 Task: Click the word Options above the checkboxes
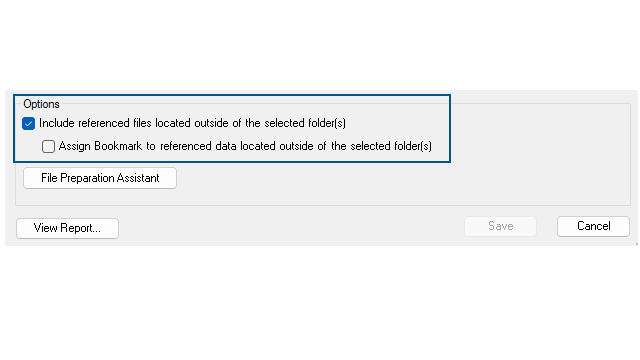pos(41,104)
